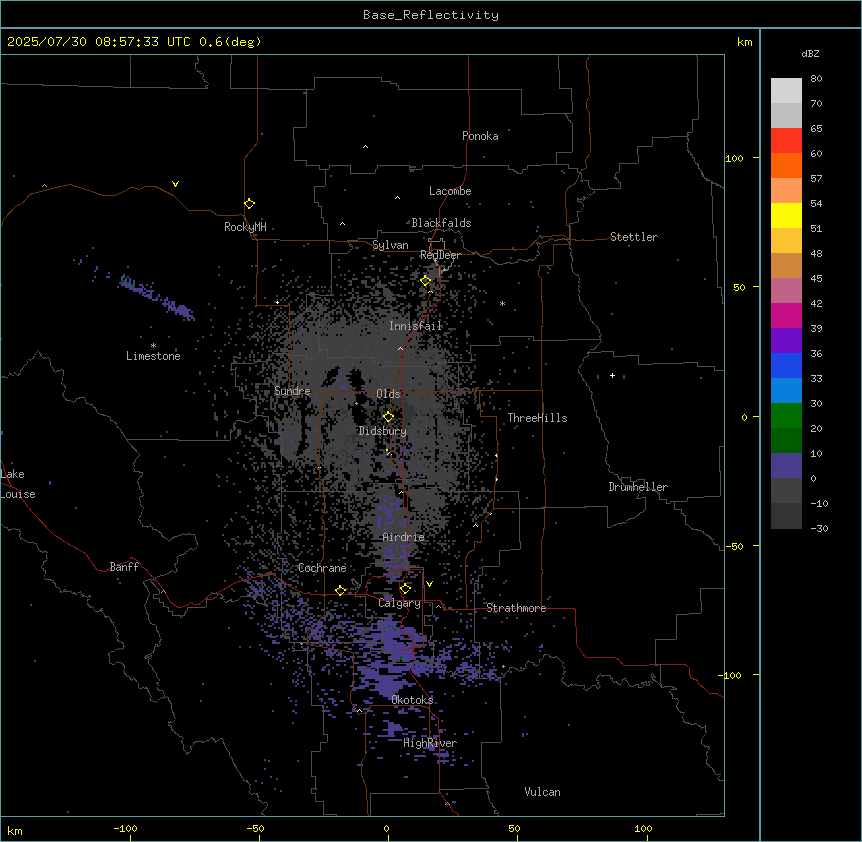This screenshot has width=862, height=842.
Task: Click yellow station marker above Calgary label
Action: click(x=405, y=589)
